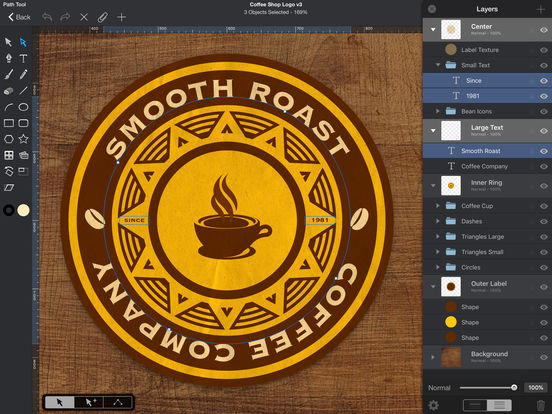Select the Pen tool
Image resolution: width=552 pixels, height=414 pixels.
tap(9, 58)
